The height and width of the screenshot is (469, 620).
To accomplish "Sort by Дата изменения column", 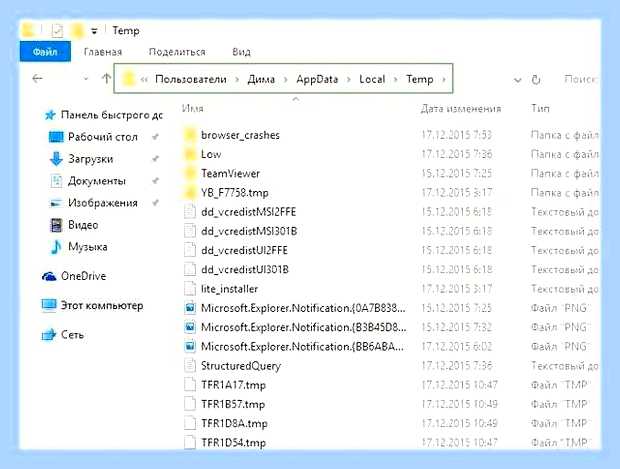I will [x=461, y=109].
